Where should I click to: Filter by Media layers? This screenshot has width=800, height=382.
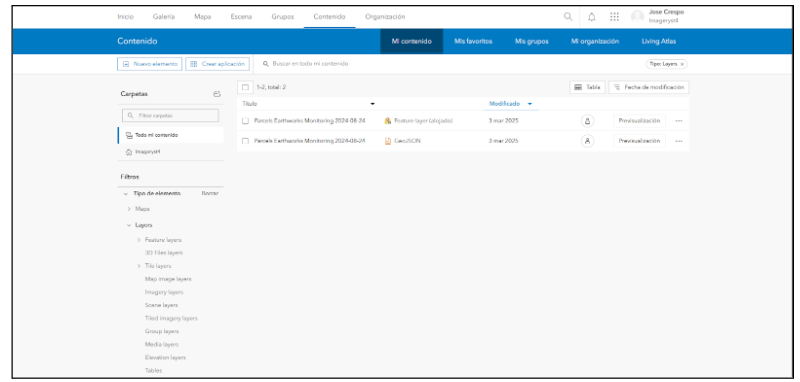161,345
